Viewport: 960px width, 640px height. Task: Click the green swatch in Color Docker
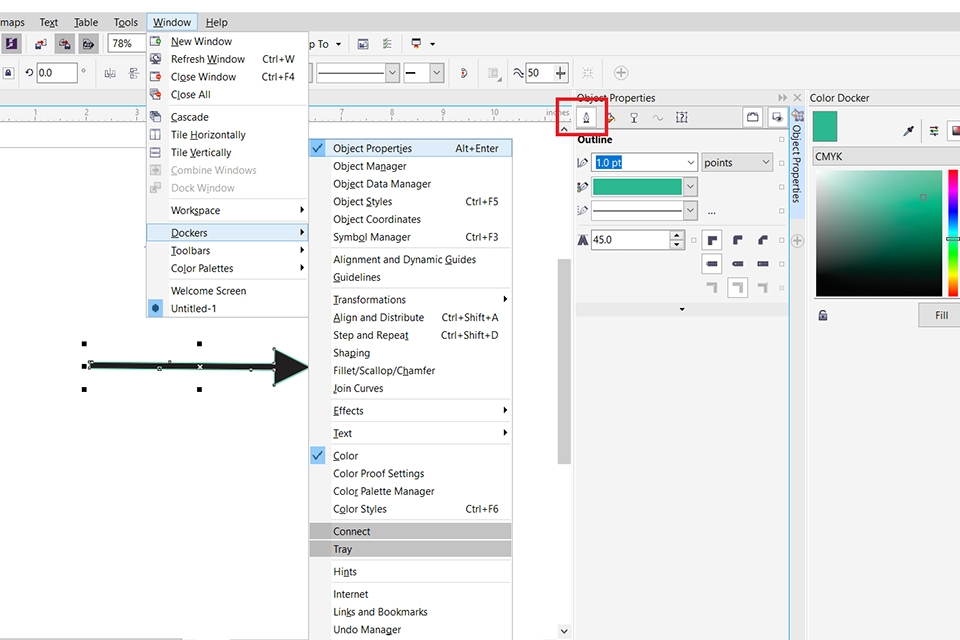pos(825,128)
